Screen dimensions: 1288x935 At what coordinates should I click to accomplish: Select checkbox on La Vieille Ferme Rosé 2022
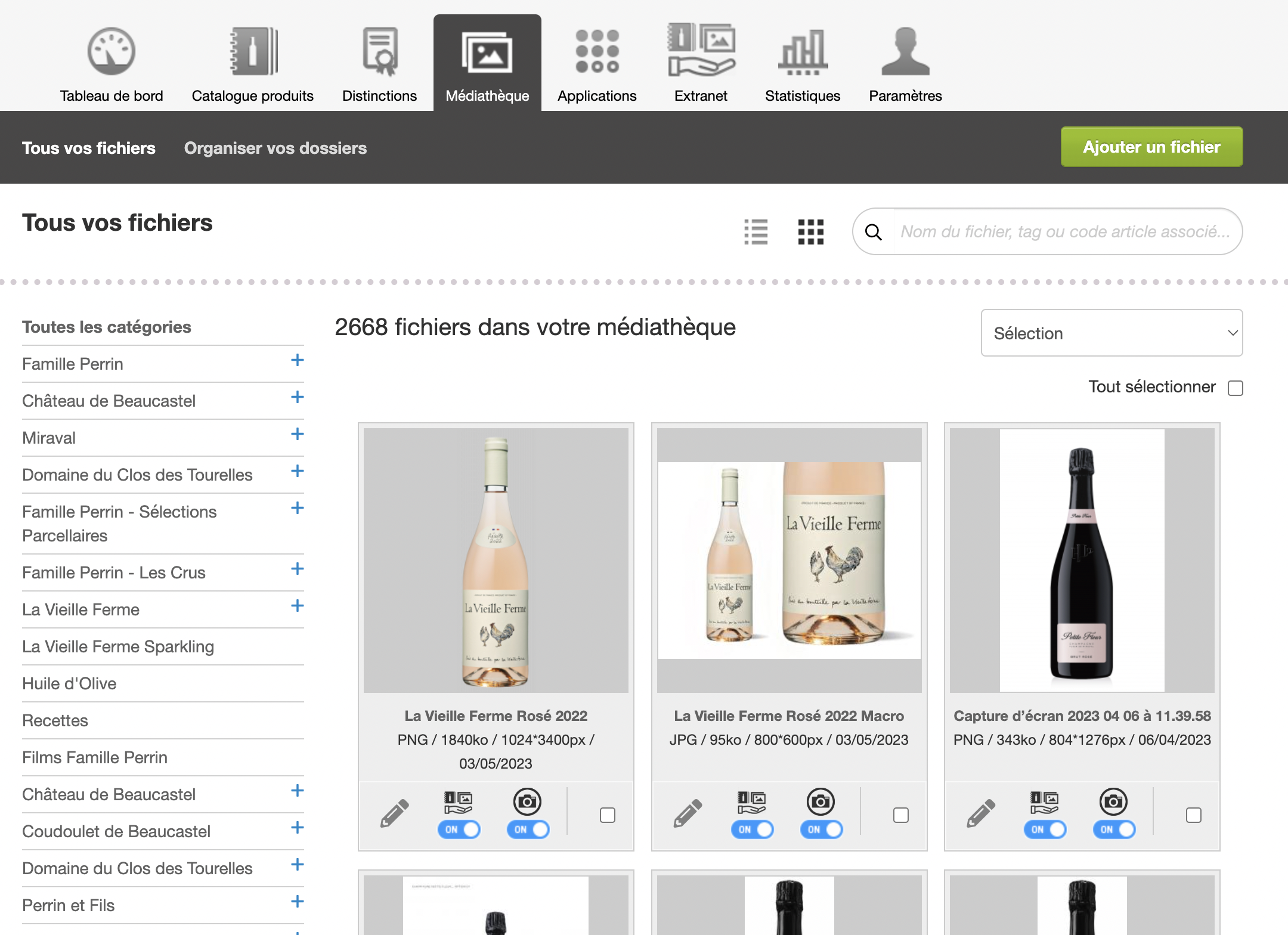(x=608, y=815)
